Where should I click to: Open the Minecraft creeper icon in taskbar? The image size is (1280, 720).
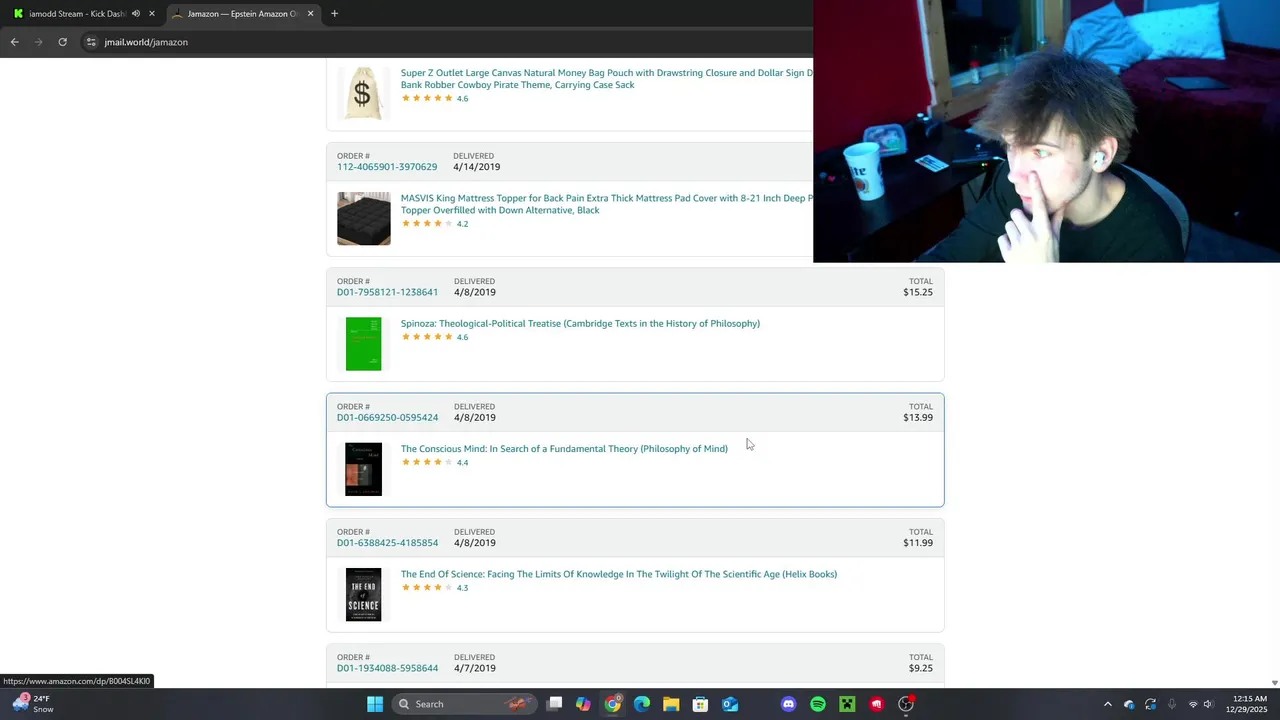click(847, 704)
